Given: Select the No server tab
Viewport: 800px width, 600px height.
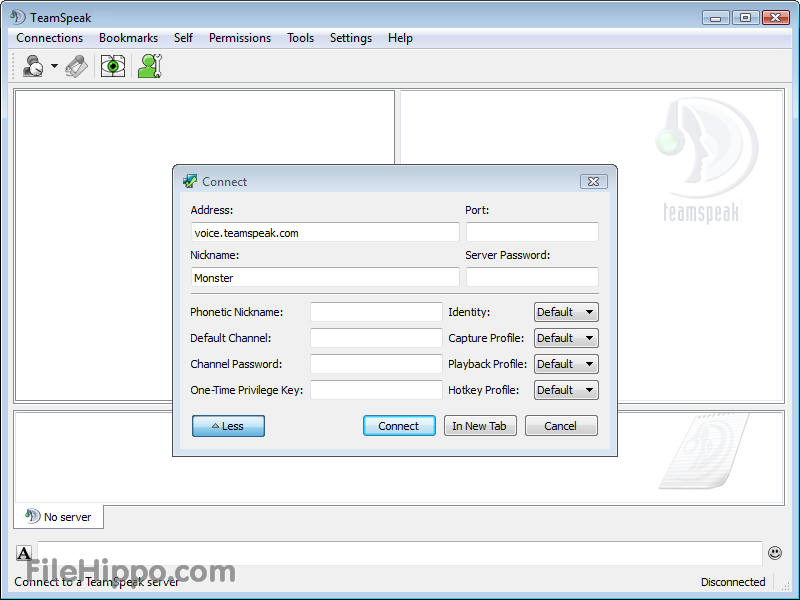Looking at the screenshot, I should (x=59, y=517).
